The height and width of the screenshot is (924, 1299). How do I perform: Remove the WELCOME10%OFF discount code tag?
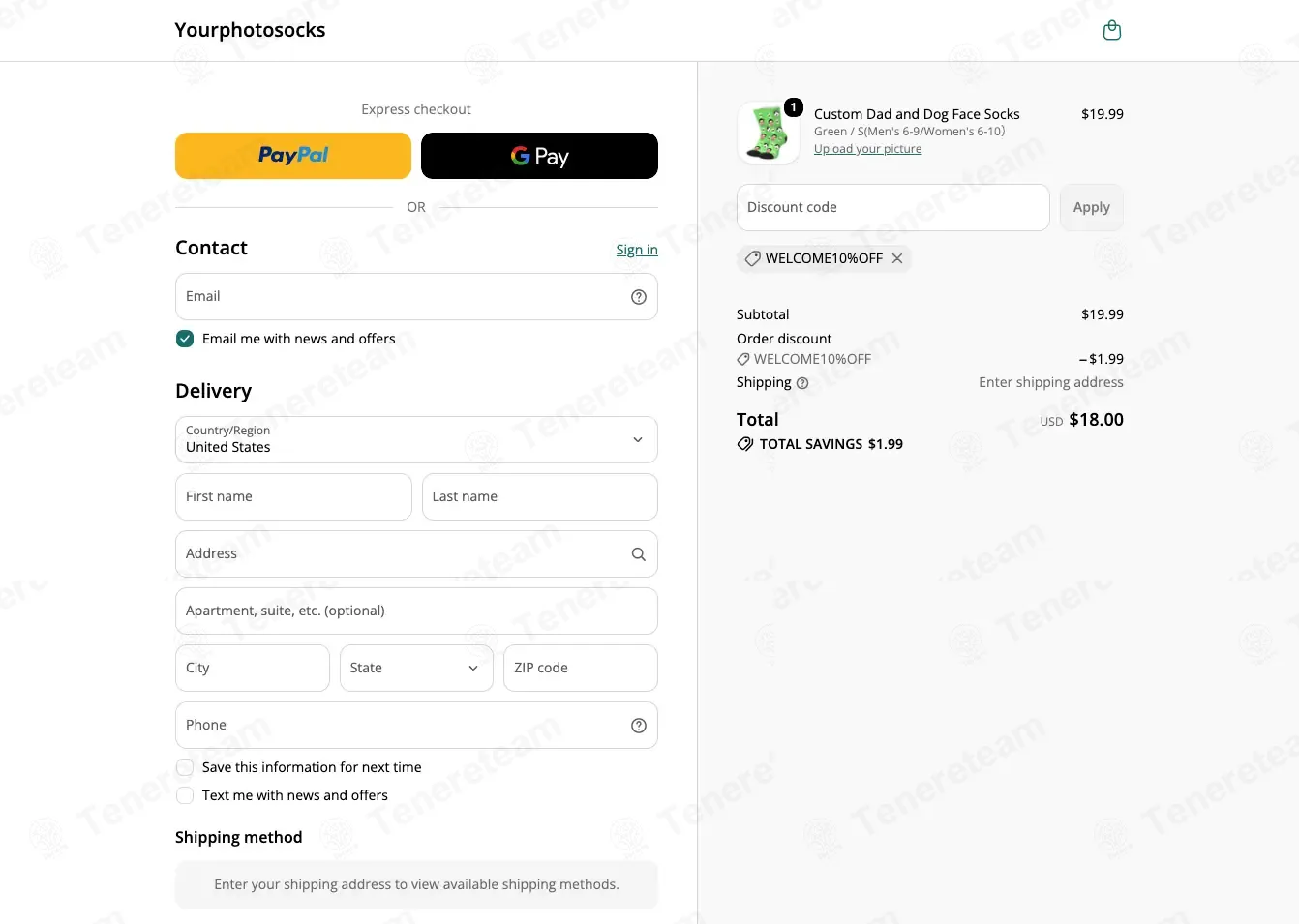[x=897, y=258]
